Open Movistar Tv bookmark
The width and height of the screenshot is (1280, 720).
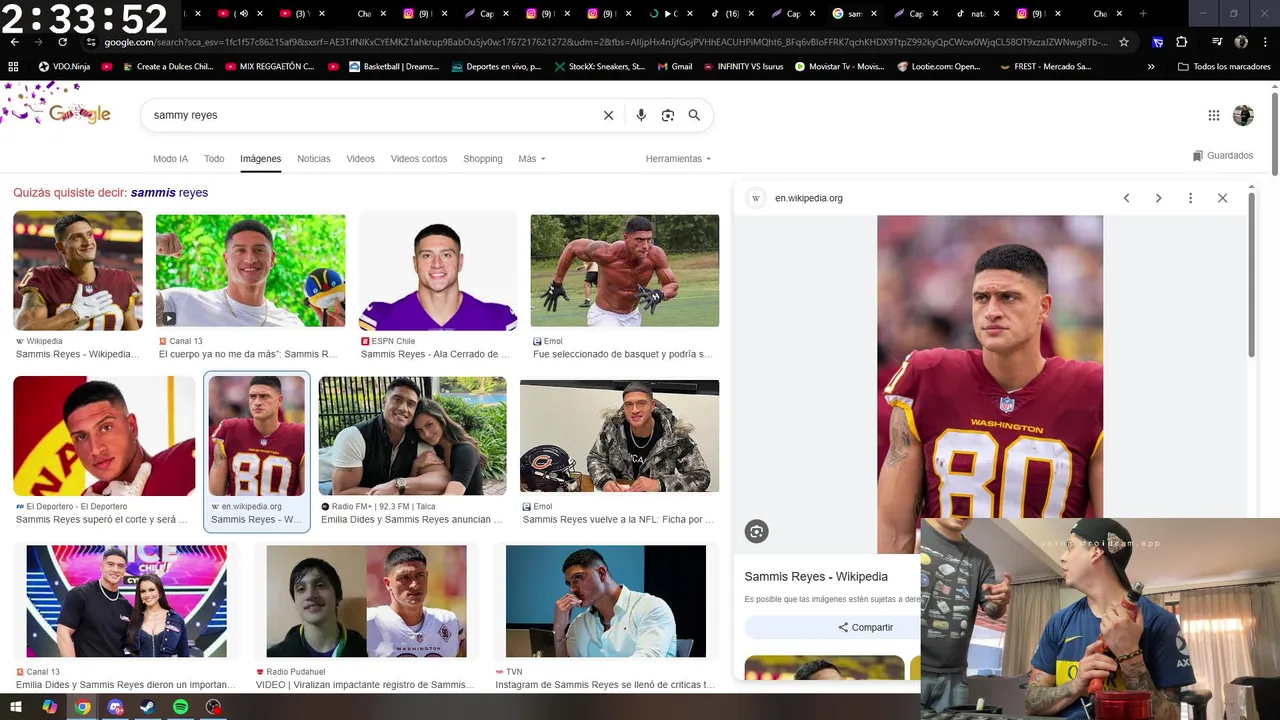click(839, 66)
